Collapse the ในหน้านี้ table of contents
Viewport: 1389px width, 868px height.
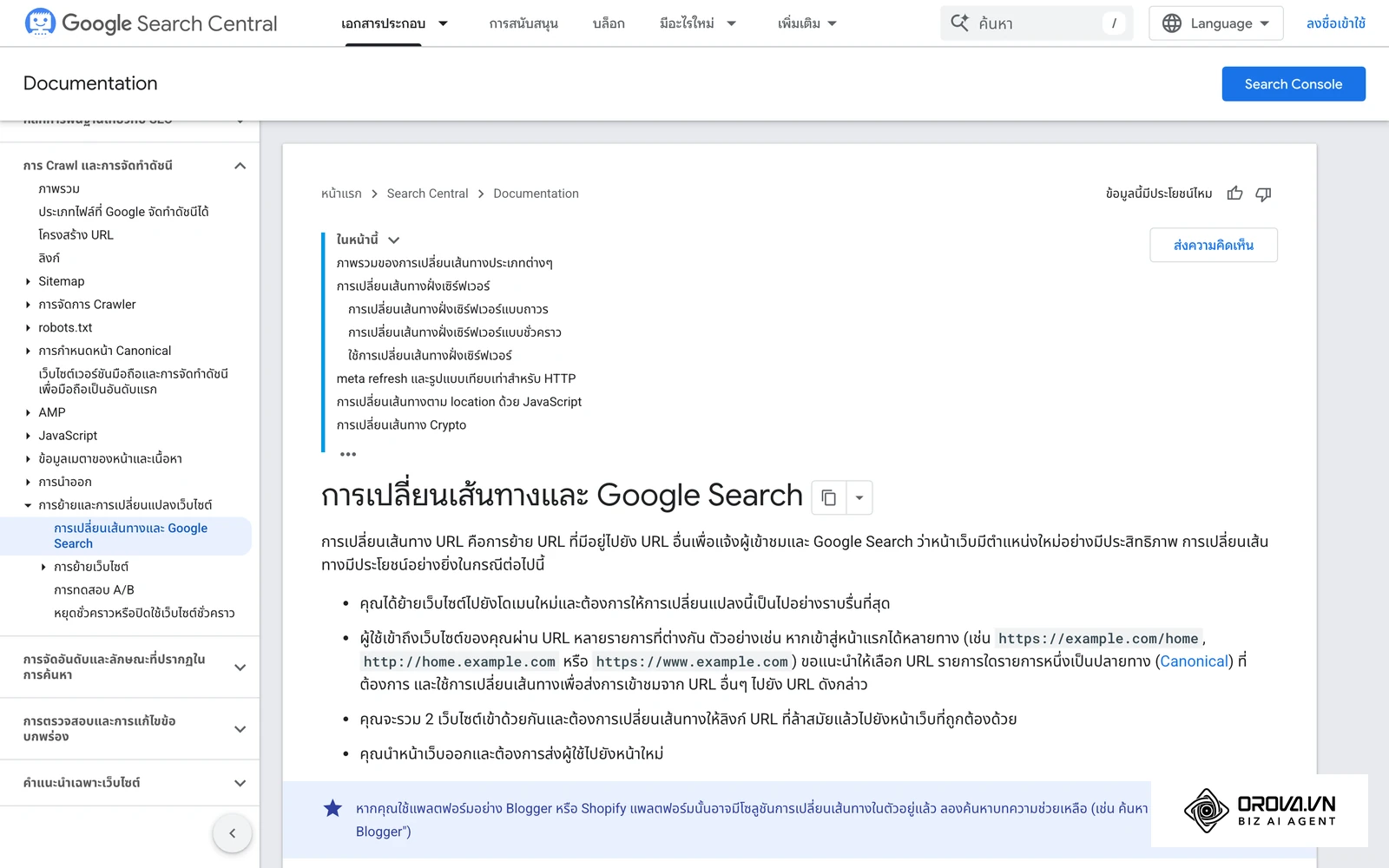pyautogui.click(x=393, y=240)
